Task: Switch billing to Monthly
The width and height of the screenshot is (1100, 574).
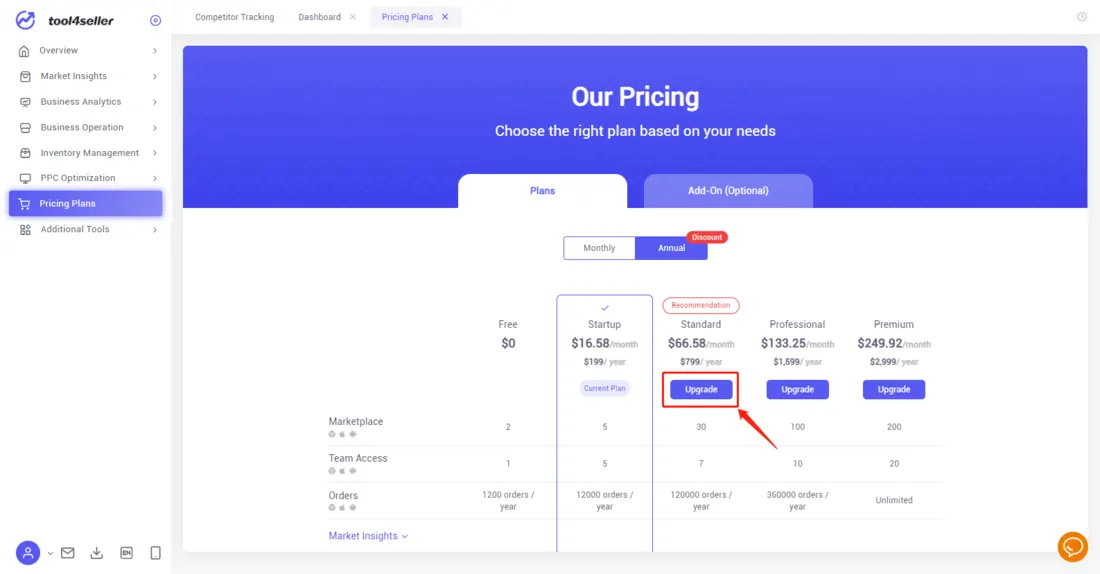Action: point(599,248)
